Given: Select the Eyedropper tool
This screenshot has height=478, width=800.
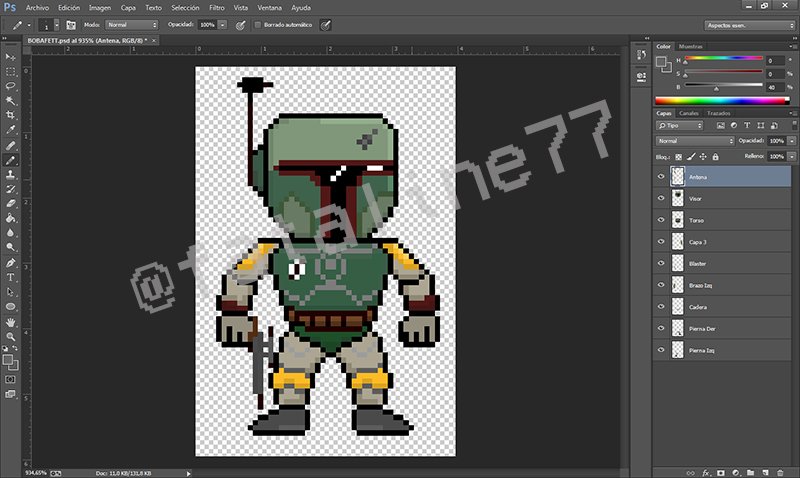Looking at the screenshot, I should (x=10, y=130).
